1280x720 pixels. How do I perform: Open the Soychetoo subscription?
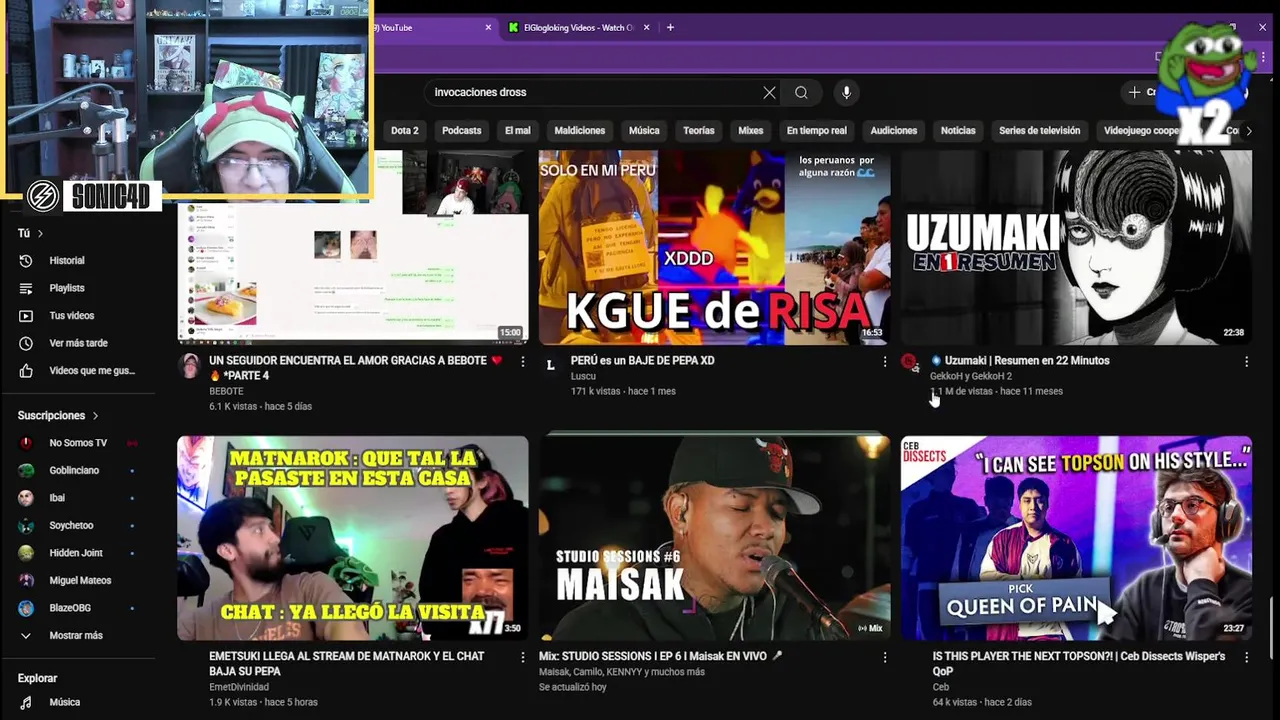click(71, 525)
